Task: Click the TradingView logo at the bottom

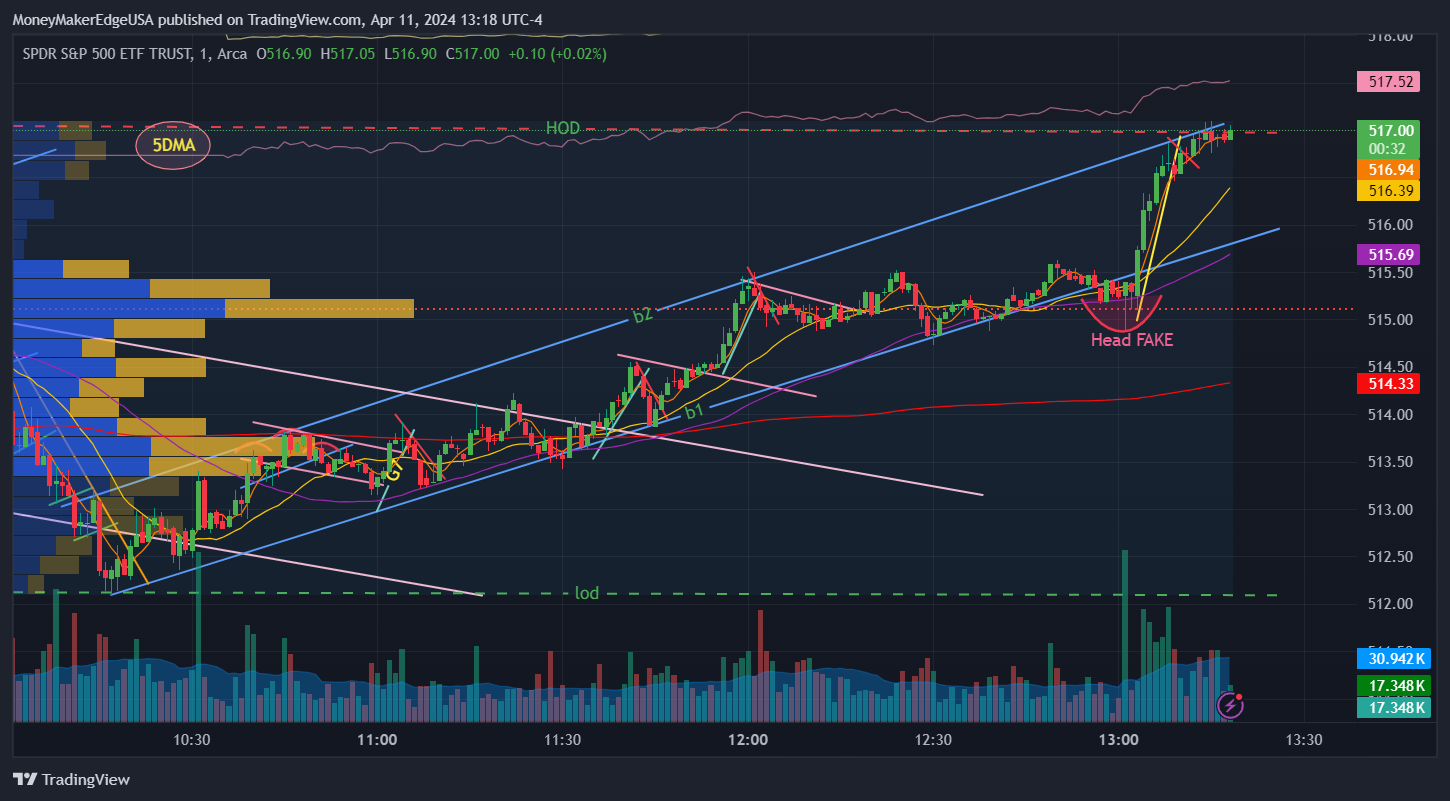Action: point(71,779)
